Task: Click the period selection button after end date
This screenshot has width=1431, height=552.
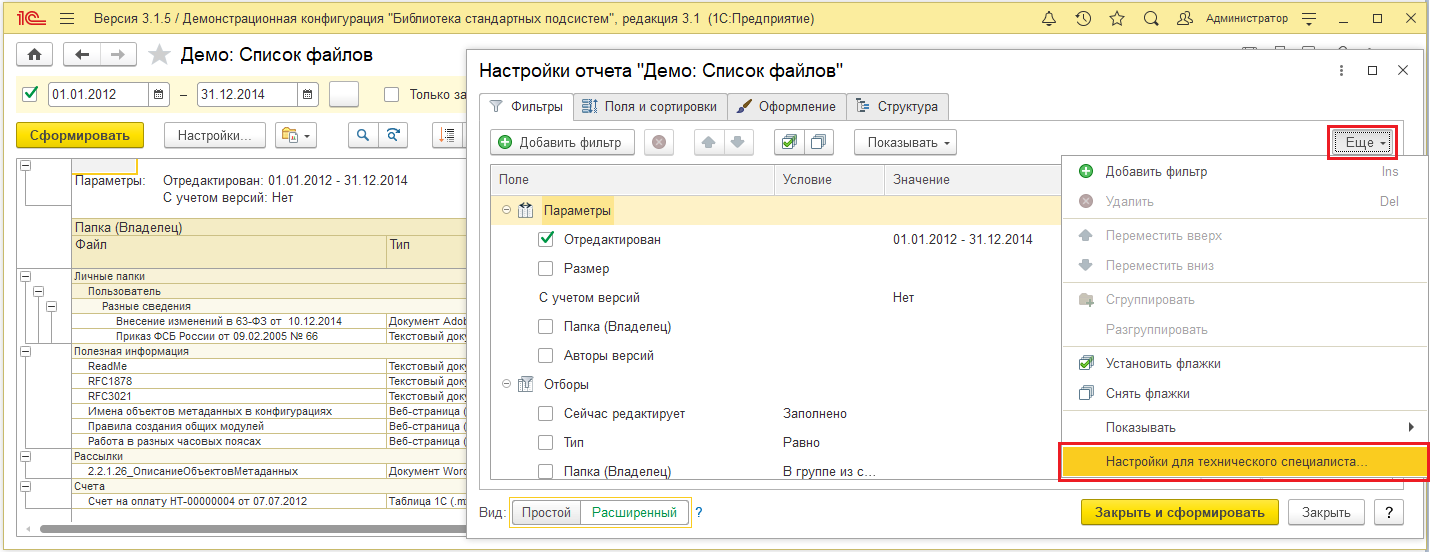Action: tap(344, 95)
